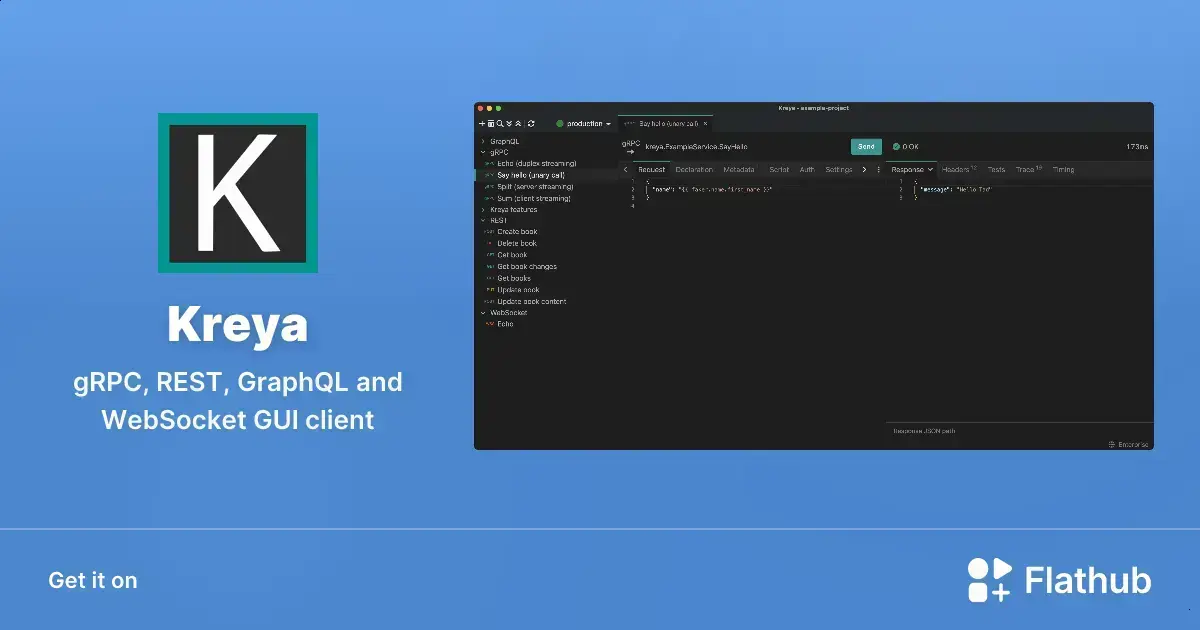Viewport: 1200px width, 630px height.
Task: Click the response JSON message body
Action: [955, 190]
